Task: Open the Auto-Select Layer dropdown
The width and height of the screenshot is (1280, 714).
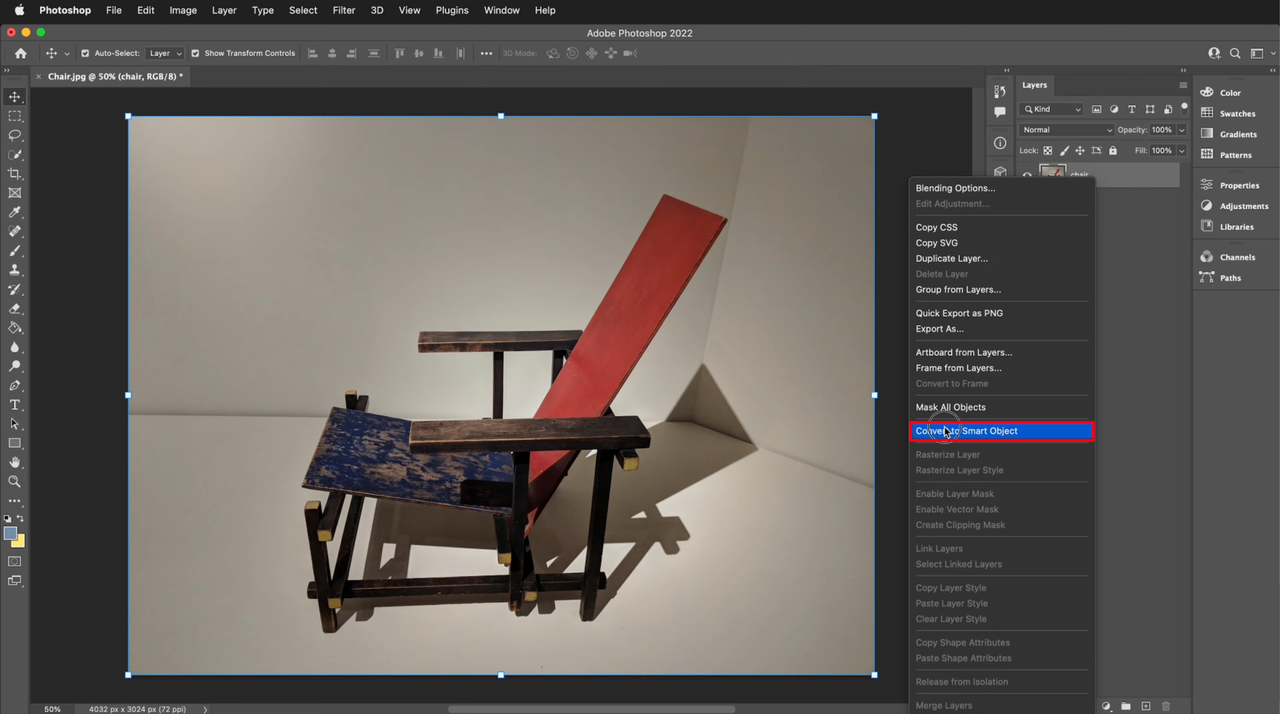Action: pyautogui.click(x=165, y=53)
